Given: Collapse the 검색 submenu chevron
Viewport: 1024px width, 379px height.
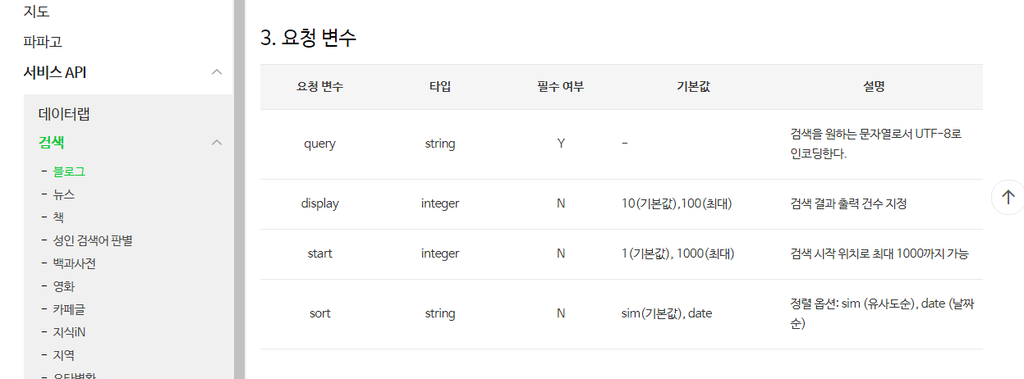Looking at the screenshot, I should click(217, 142).
